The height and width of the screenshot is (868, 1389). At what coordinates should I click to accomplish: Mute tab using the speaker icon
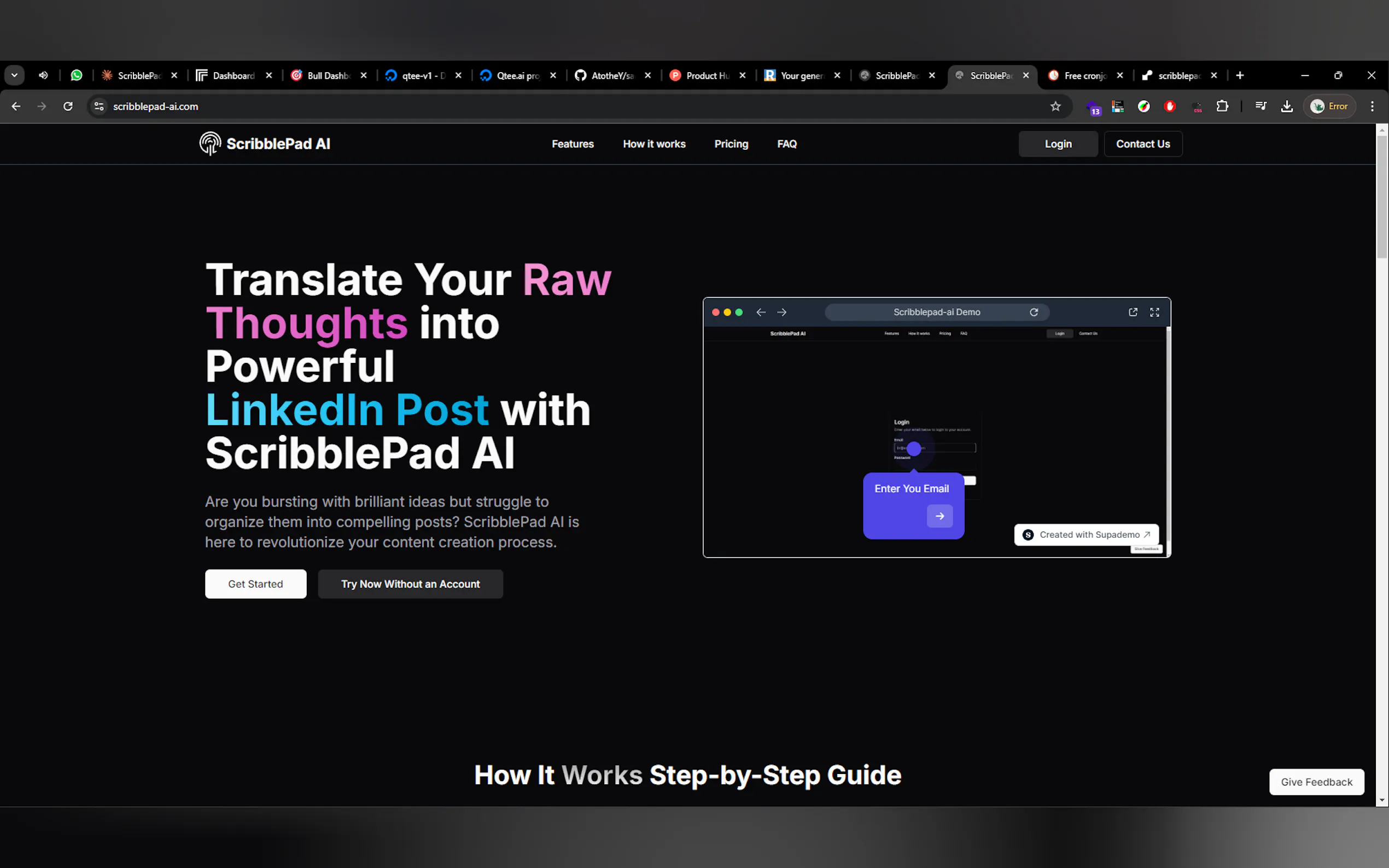43,75
